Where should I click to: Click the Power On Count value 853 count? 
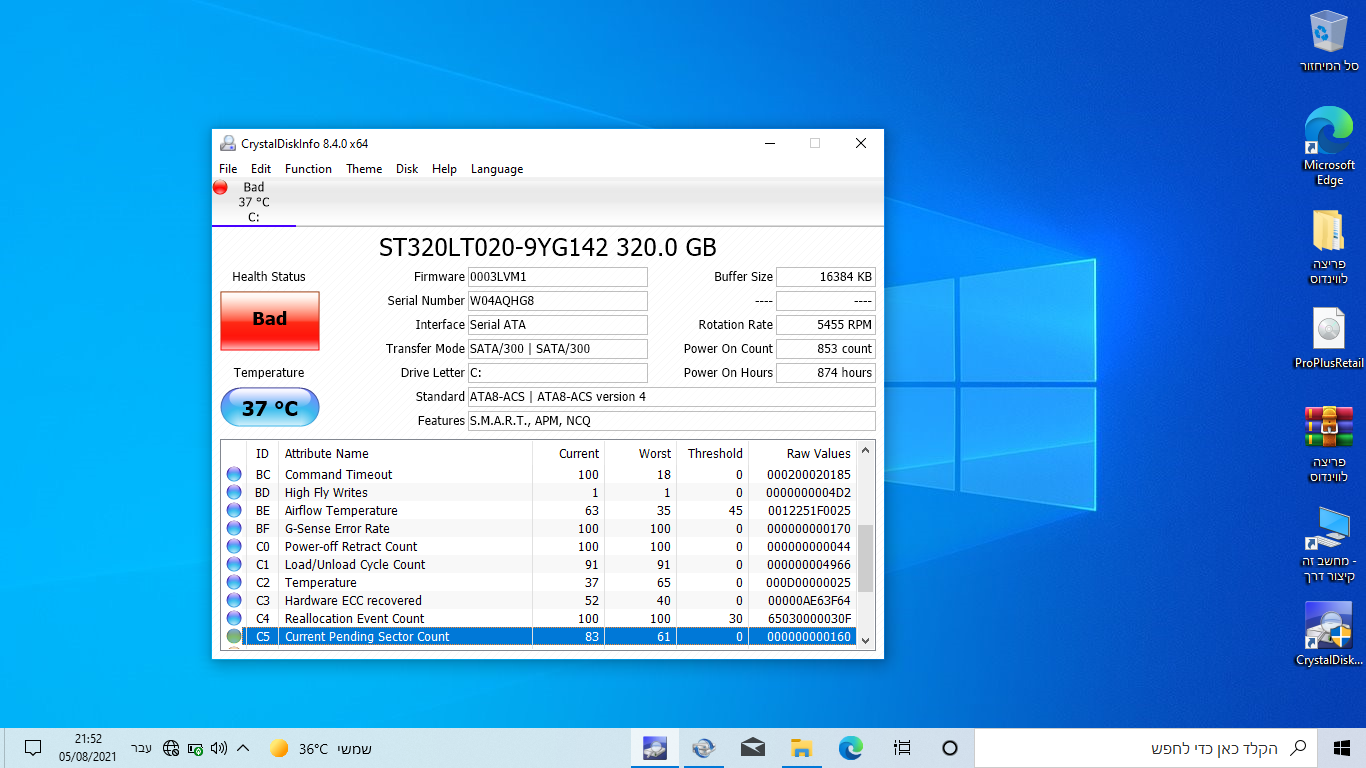coord(826,349)
